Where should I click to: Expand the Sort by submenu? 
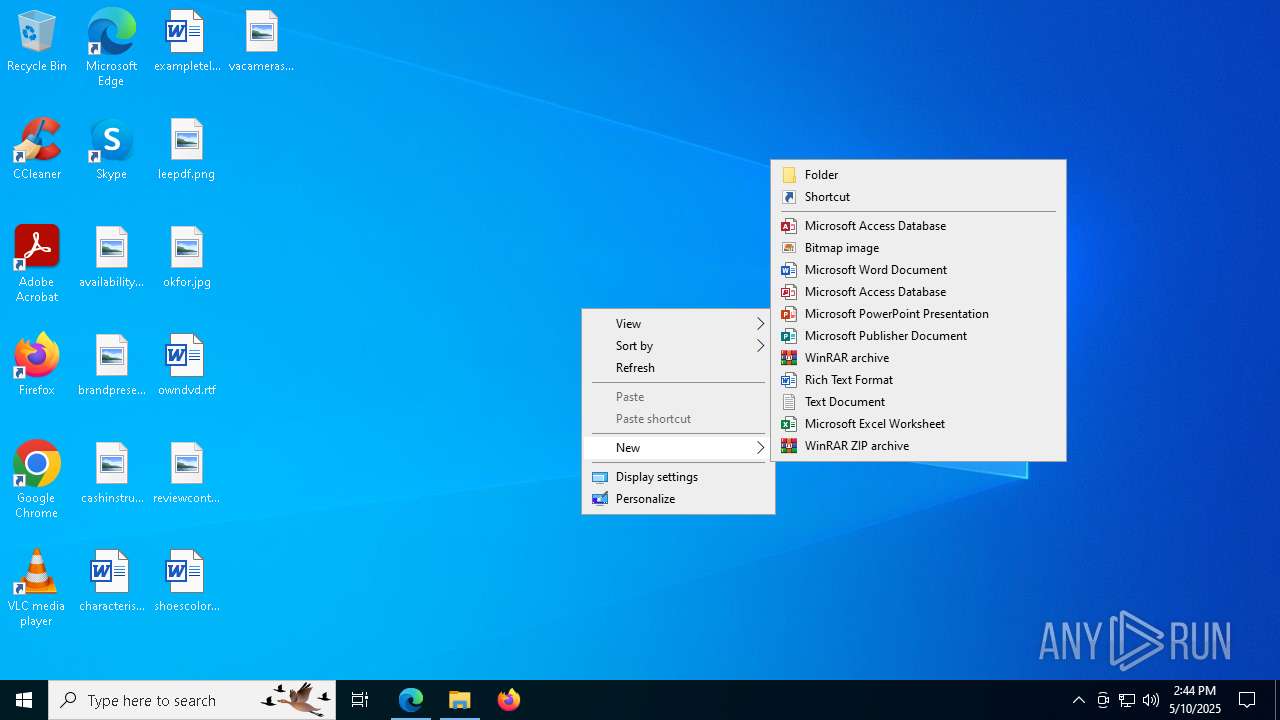(x=678, y=345)
